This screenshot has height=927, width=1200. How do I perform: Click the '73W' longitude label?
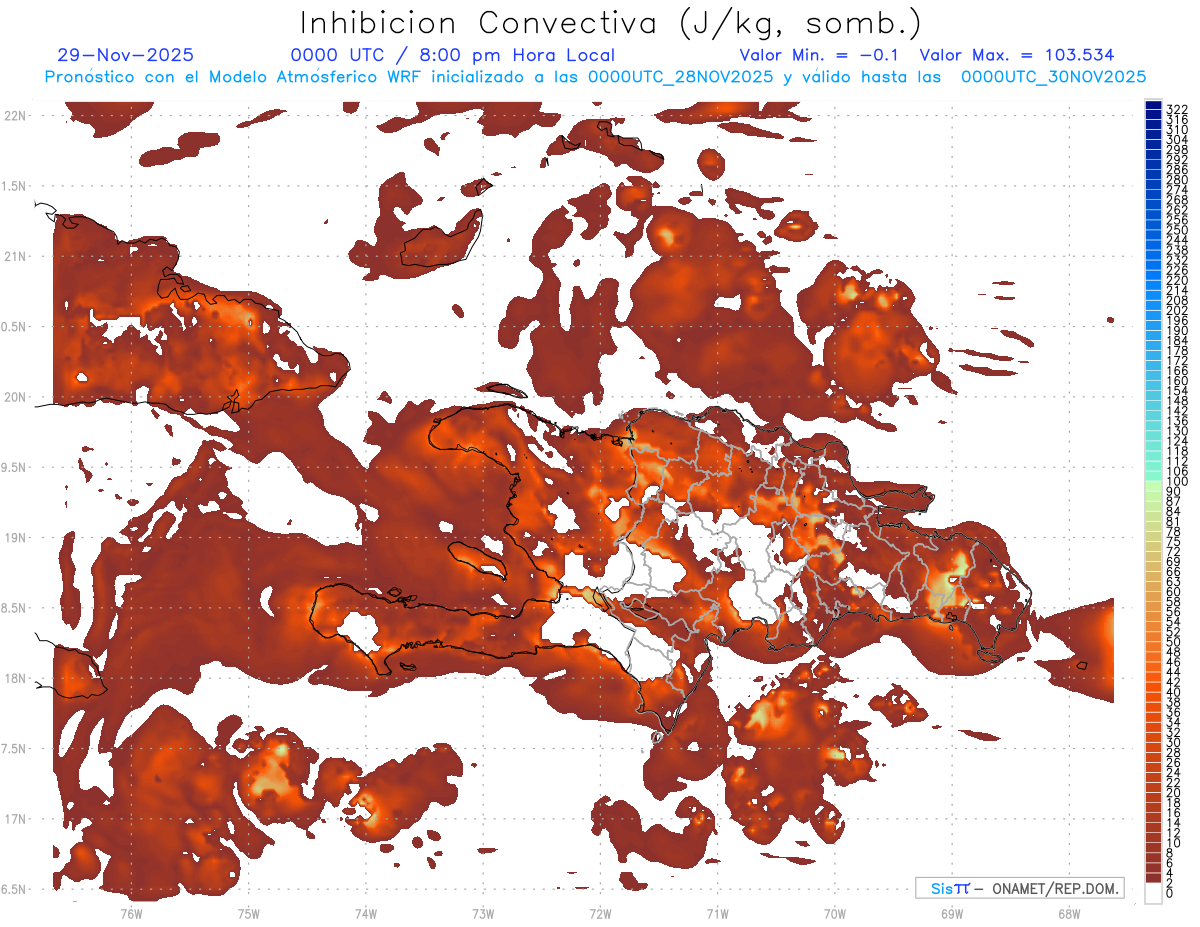(x=483, y=913)
